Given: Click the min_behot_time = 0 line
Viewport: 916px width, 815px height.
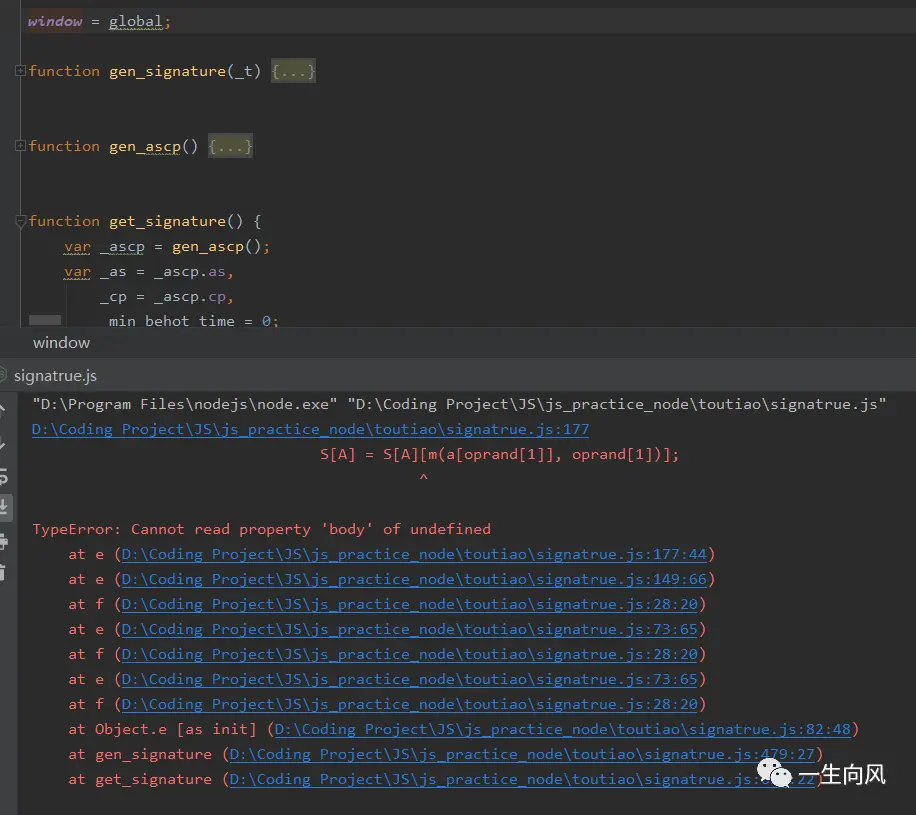Looking at the screenshot, I should click(194, 321).
